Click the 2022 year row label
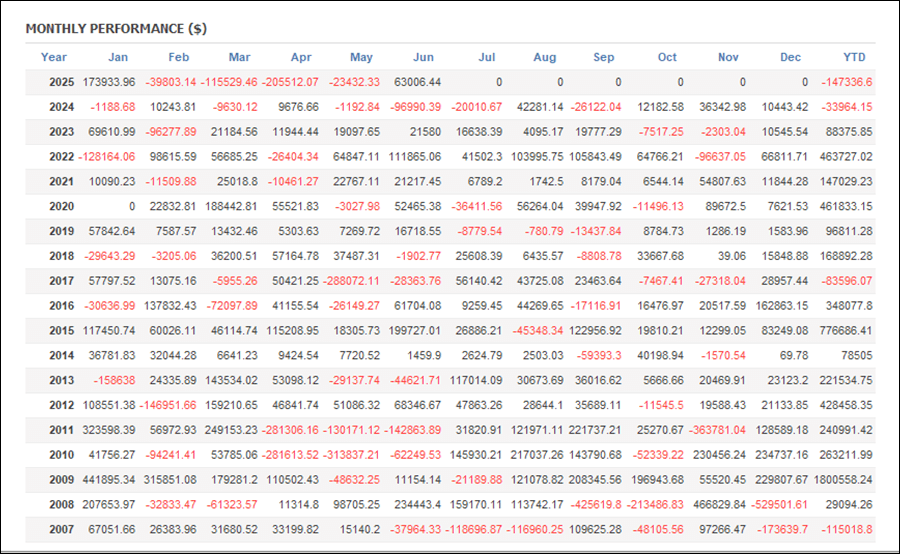Screen dimensions: 900x554 (61, 157)
